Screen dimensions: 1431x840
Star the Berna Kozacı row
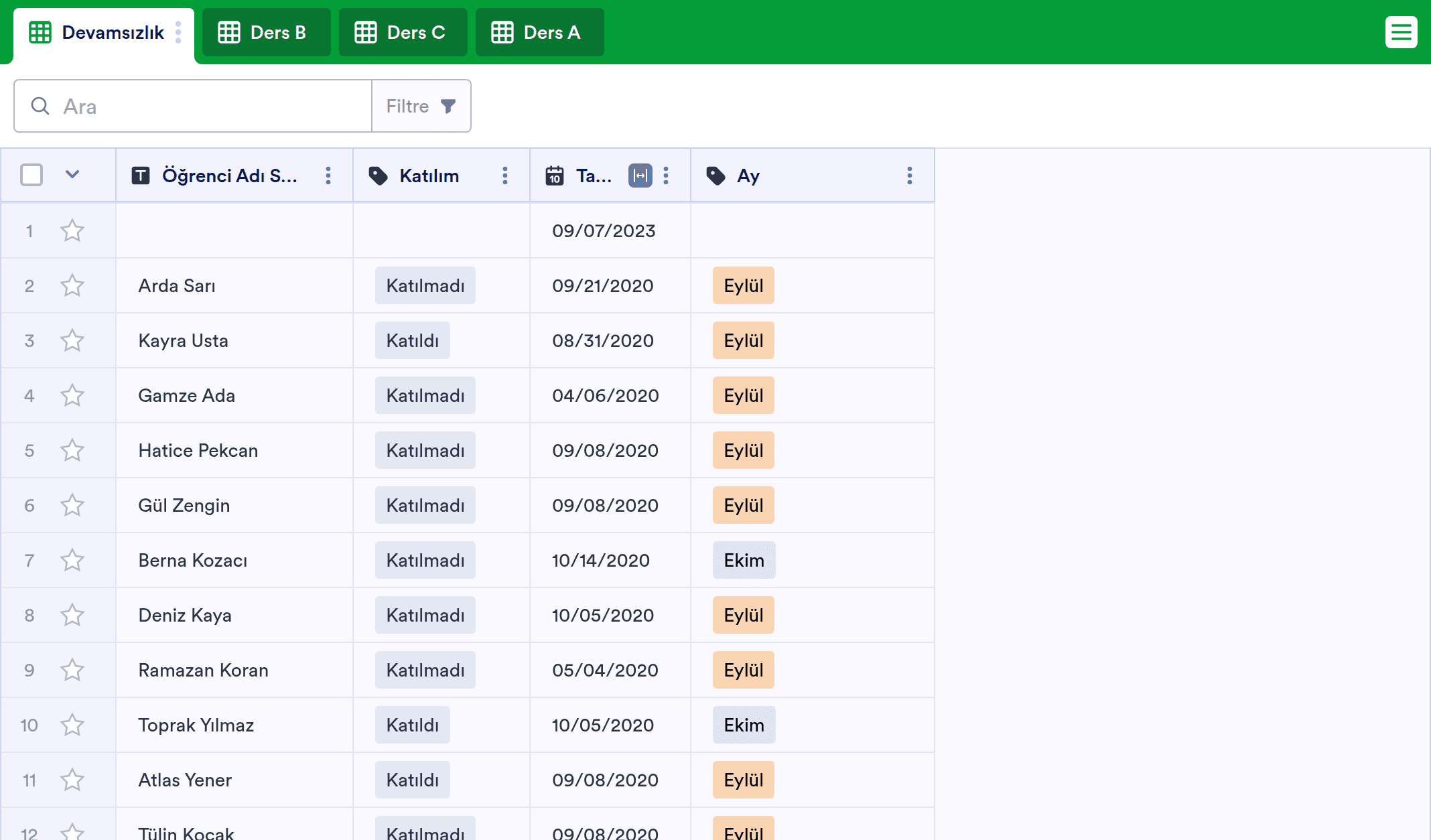72,561
